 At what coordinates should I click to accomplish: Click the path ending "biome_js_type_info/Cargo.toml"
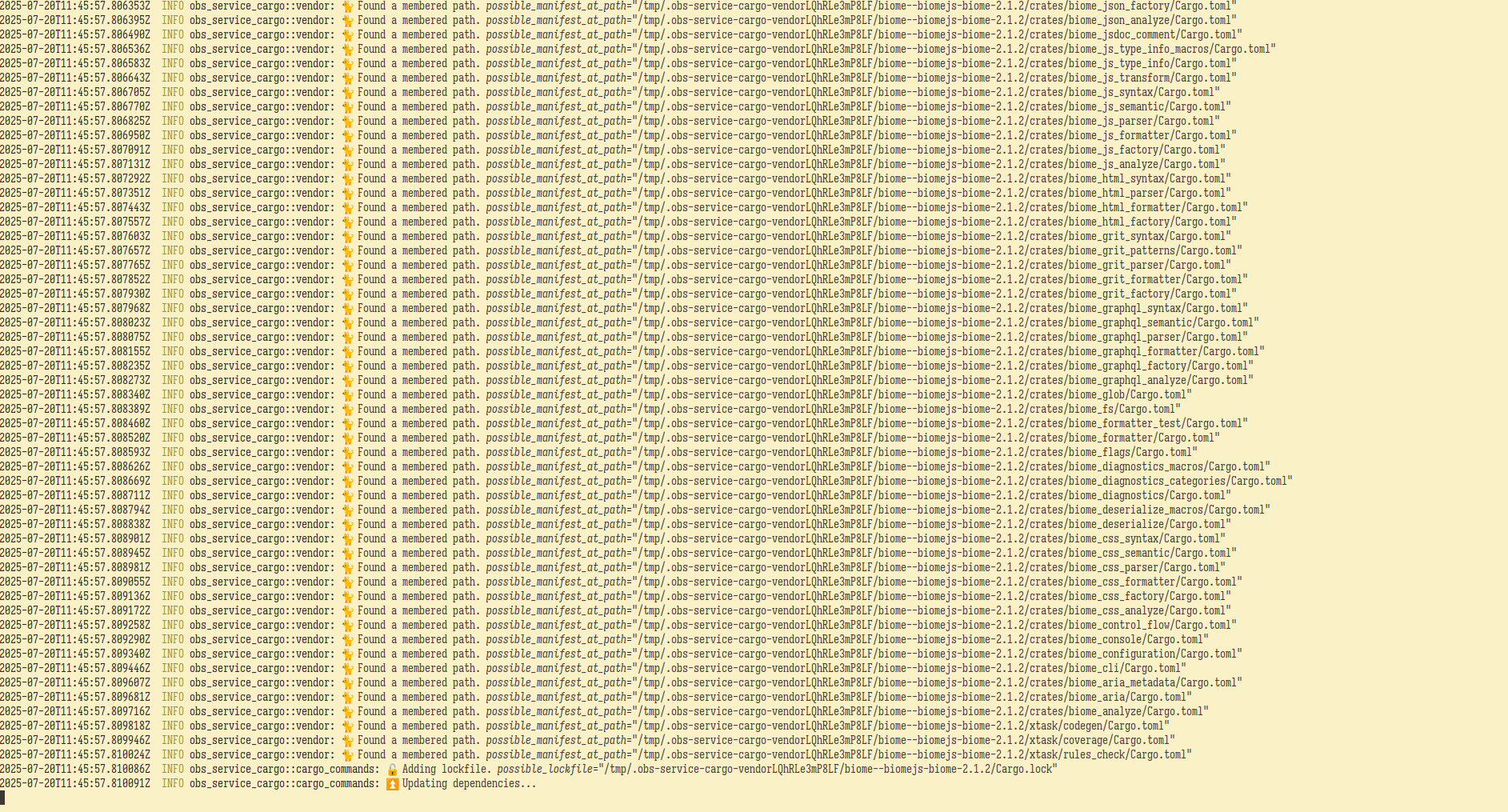(x=934, y=63)
